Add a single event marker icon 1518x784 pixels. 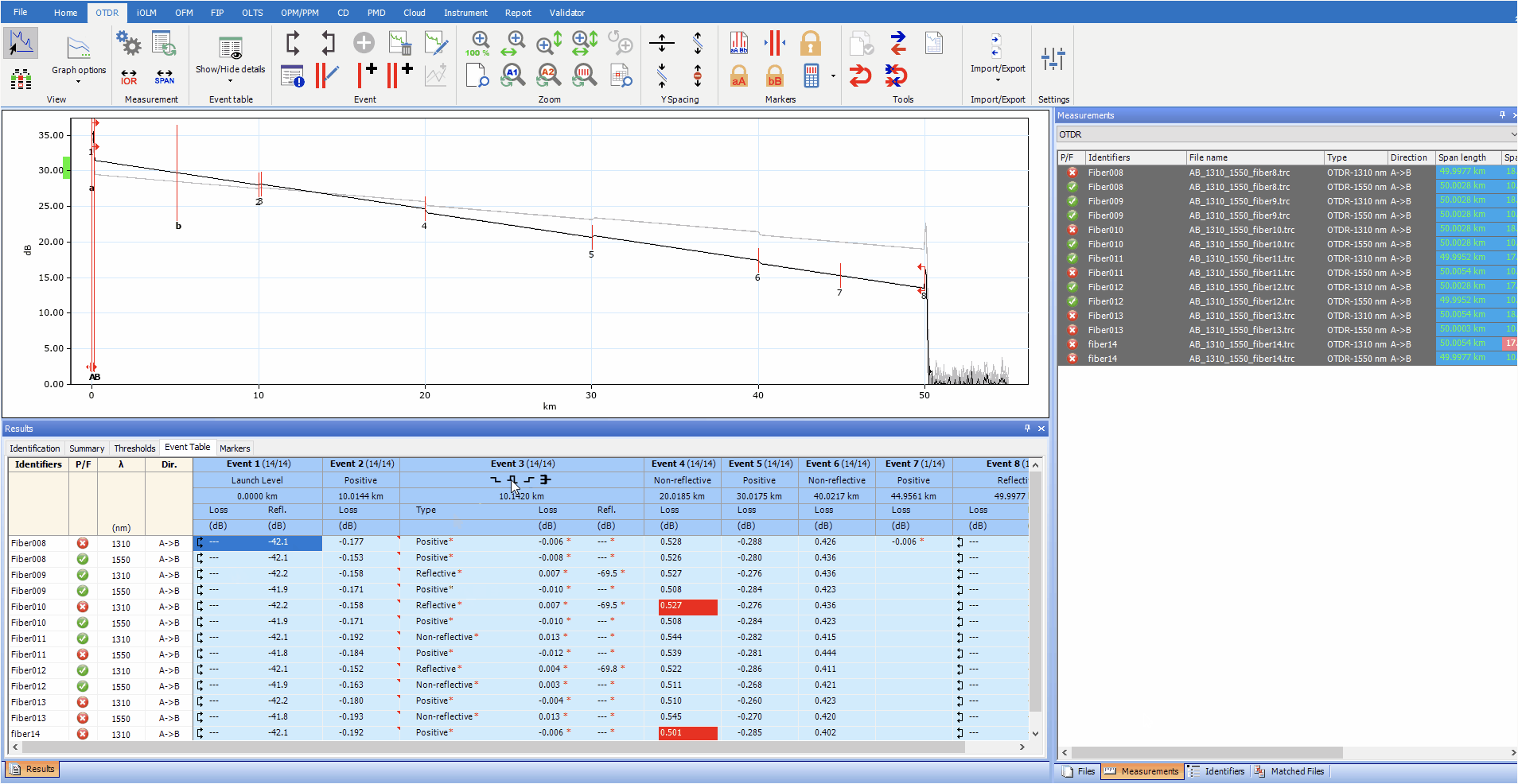[367, 75]
